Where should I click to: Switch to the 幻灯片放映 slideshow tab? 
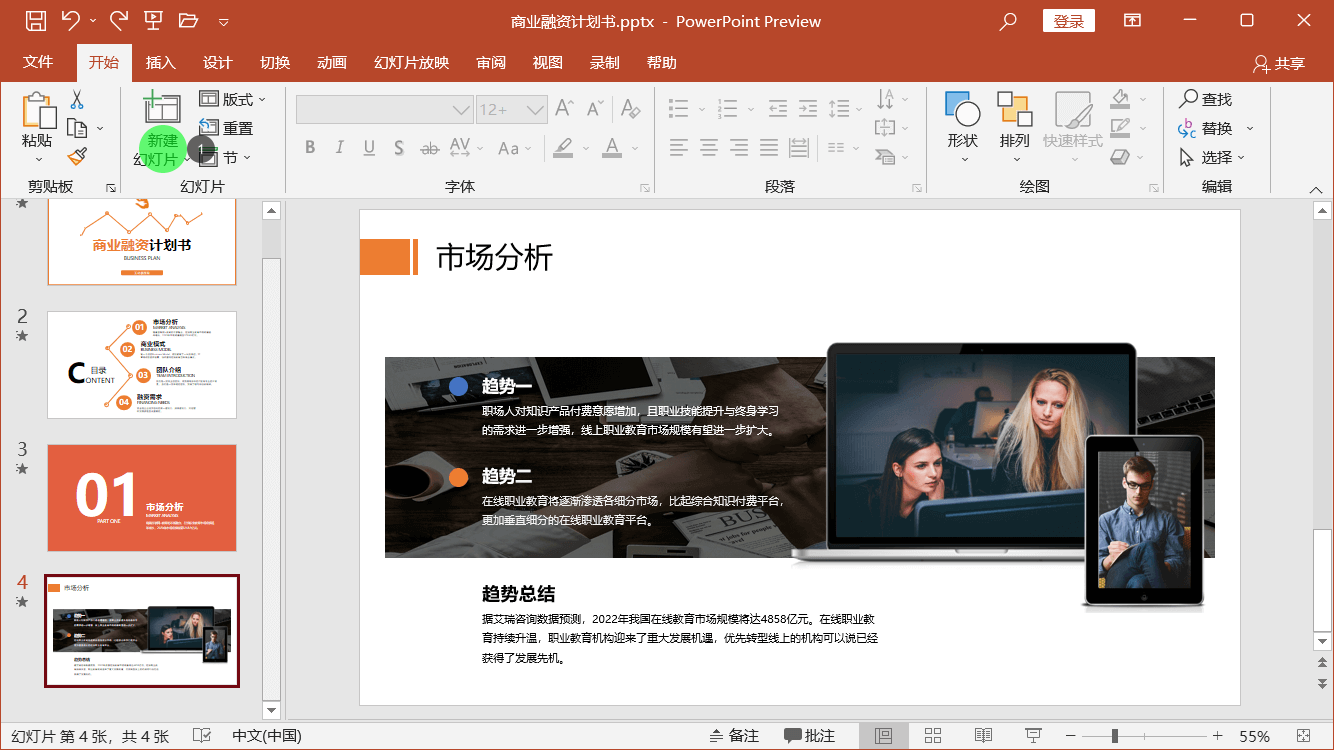tap(411, 62)
